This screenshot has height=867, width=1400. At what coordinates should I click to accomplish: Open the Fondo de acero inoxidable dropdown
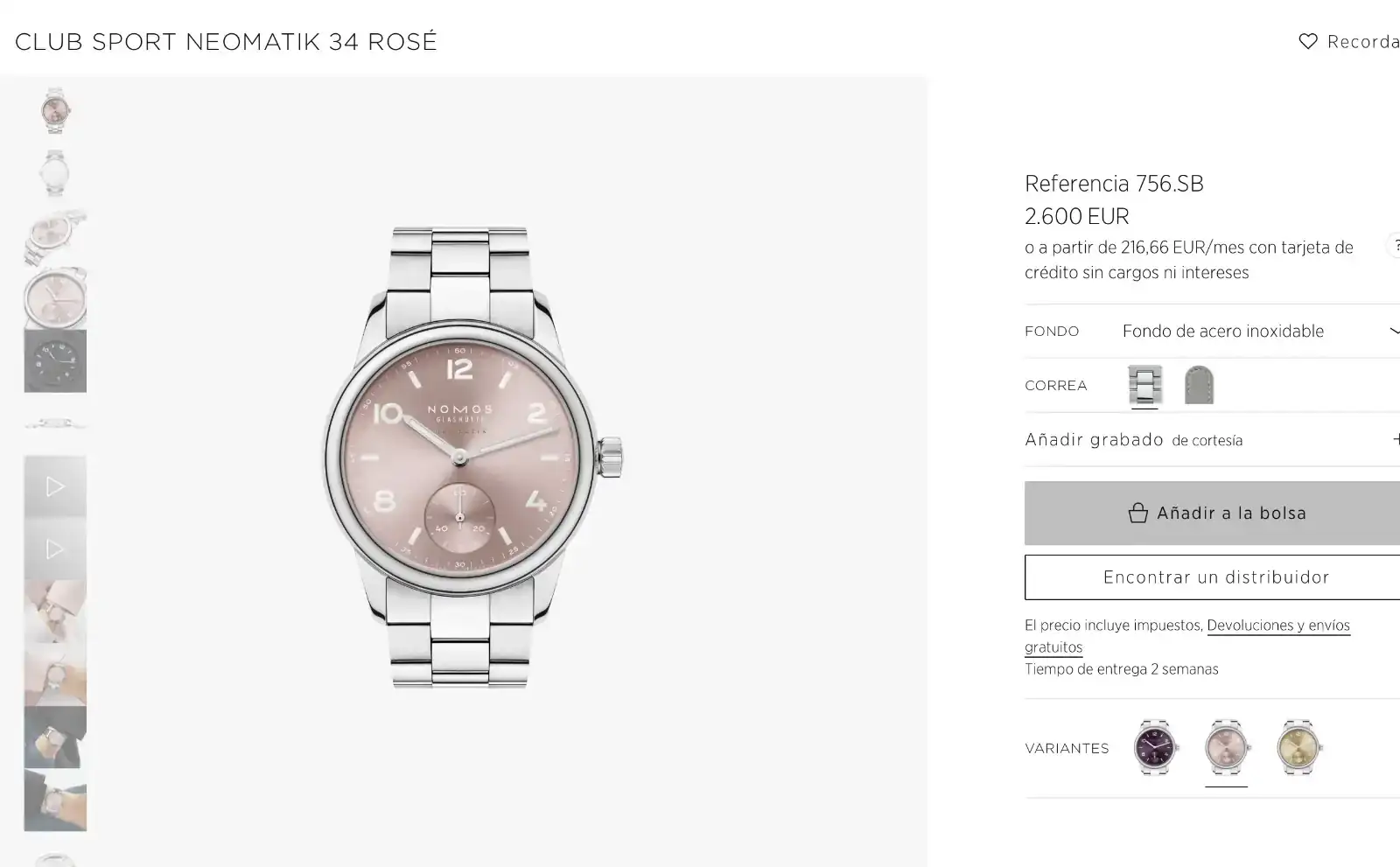coord(1260,331)
